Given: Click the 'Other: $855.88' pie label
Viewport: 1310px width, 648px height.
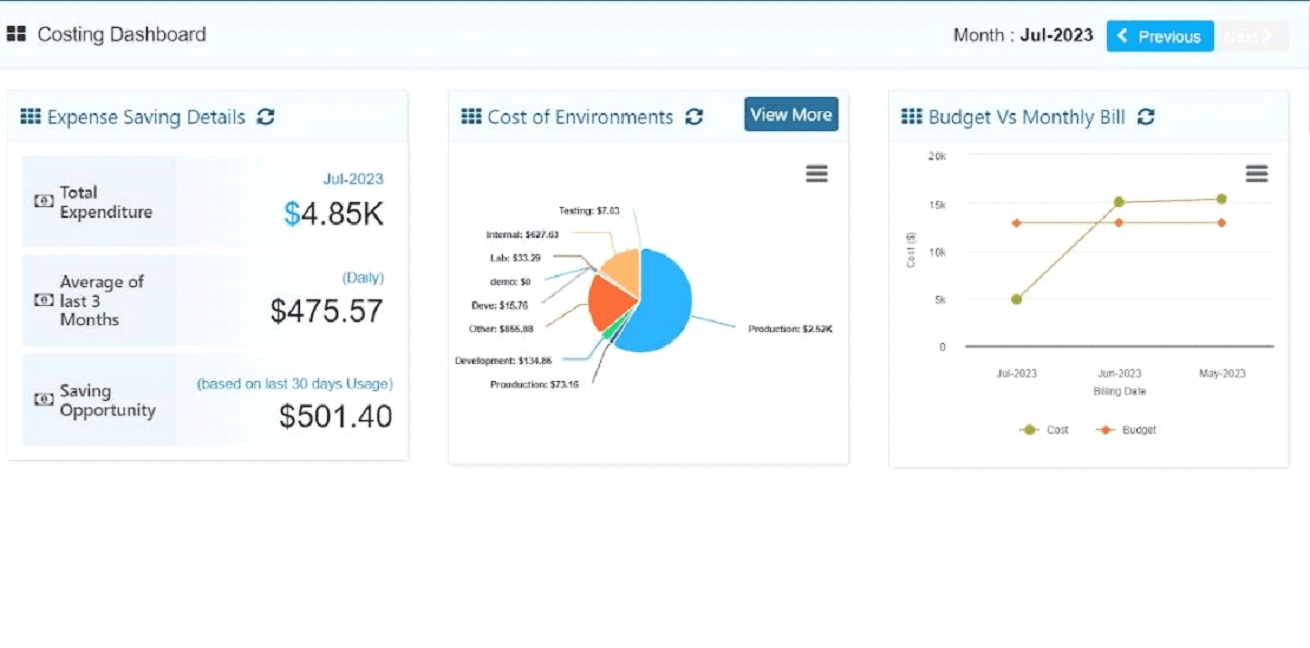Looking at the screenshot, I should click(x=501, y=329).
